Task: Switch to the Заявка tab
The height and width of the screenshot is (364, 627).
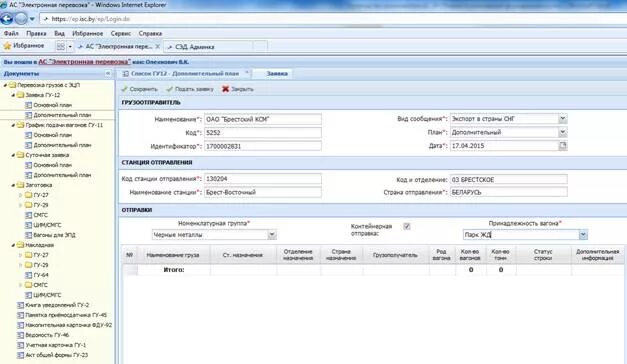Action: click(x=277, y=74)
